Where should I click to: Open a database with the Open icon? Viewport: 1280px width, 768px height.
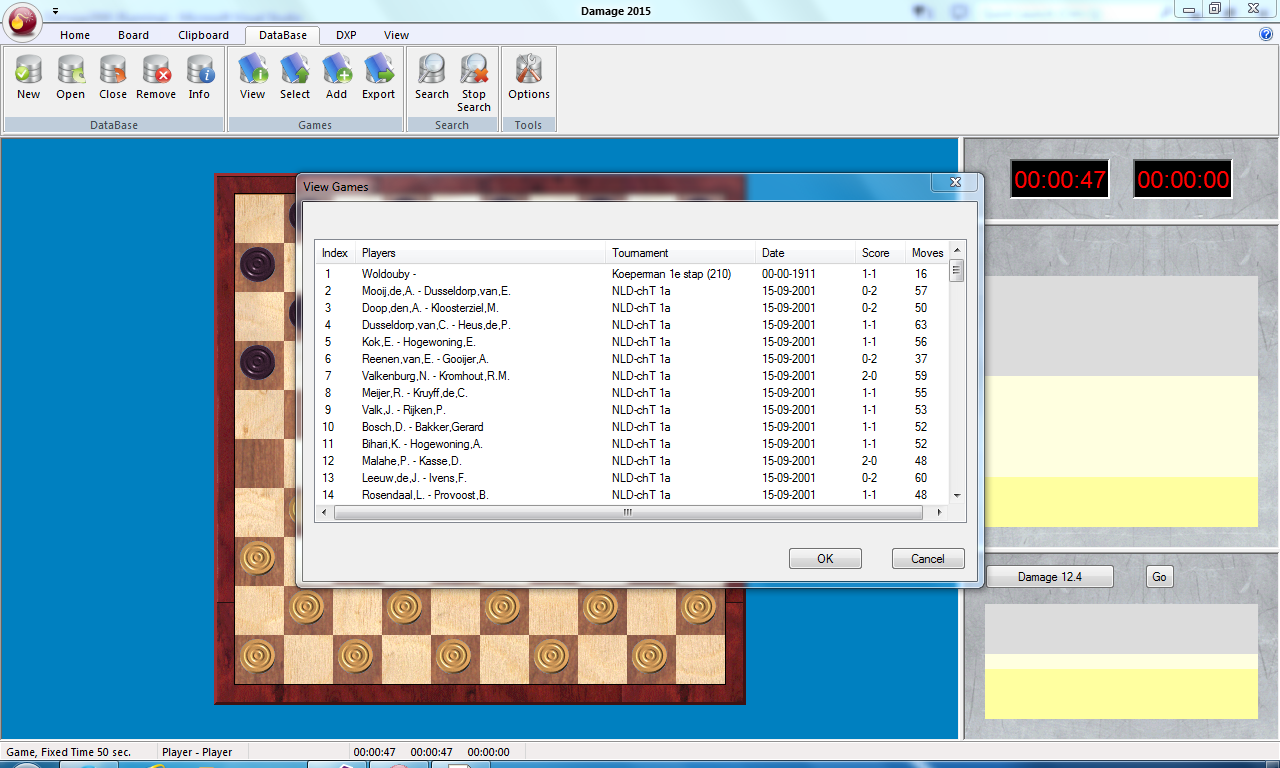click(x=71, y=76)
